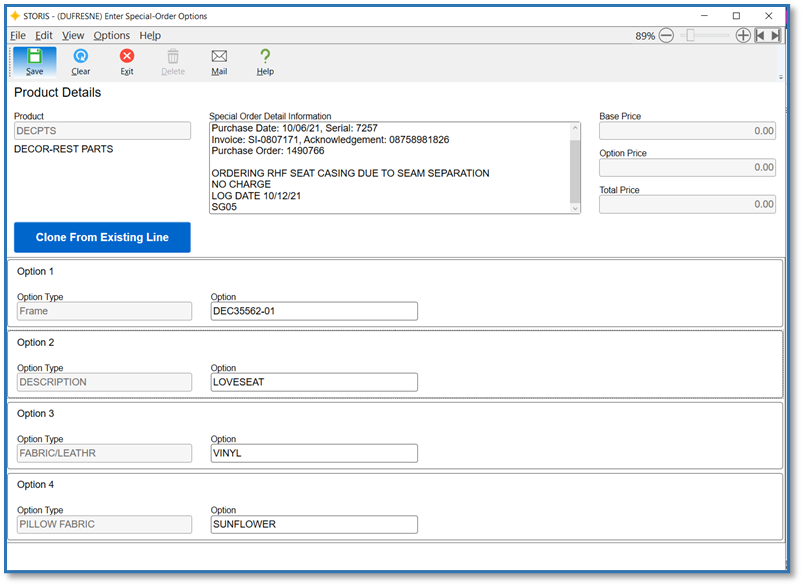The image size is (803, 586).
Task: Click the Option 1 section label
Action: 35,271
